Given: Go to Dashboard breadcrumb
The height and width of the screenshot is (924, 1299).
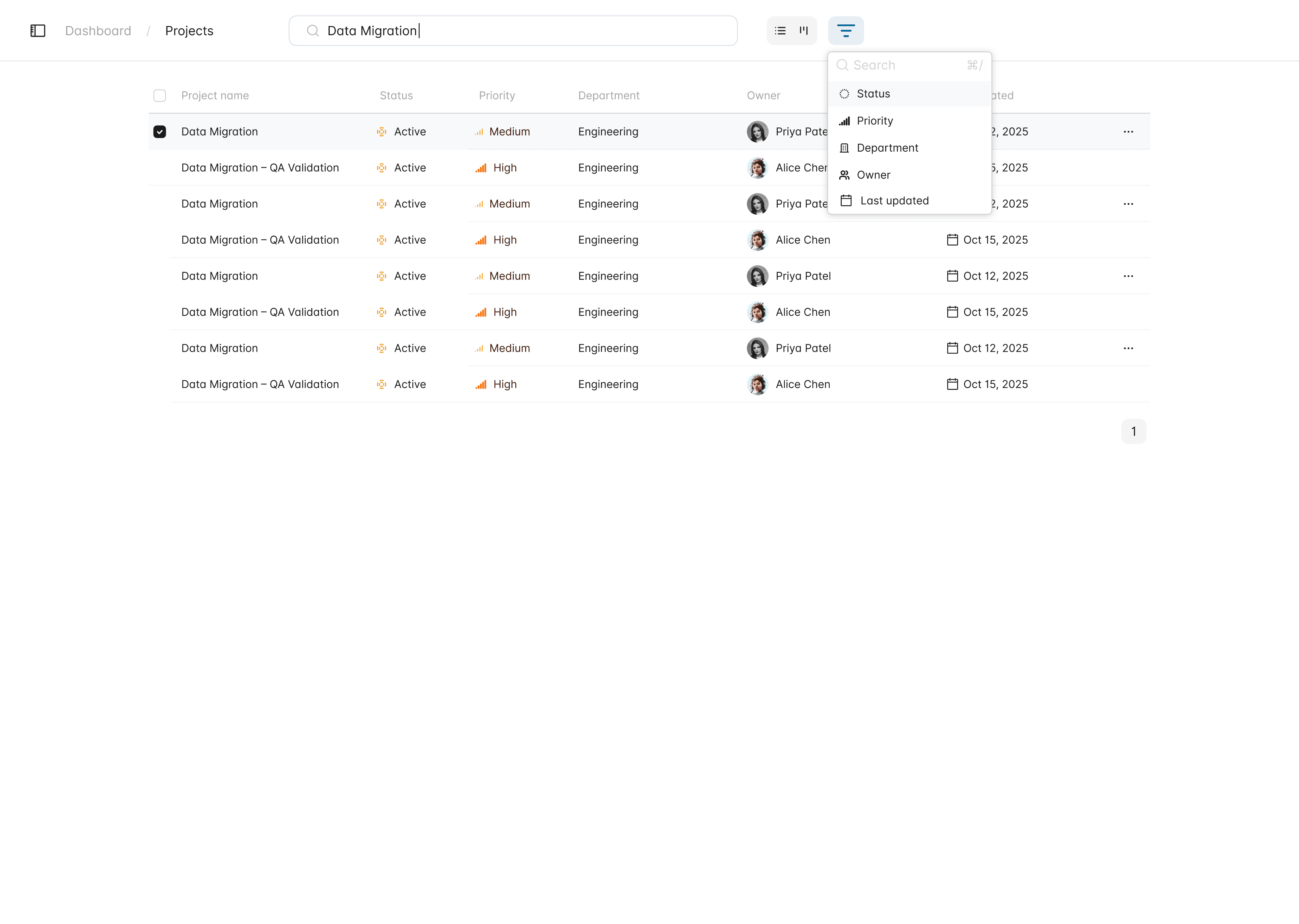Looking at the screenshot, I should point(98,31).
